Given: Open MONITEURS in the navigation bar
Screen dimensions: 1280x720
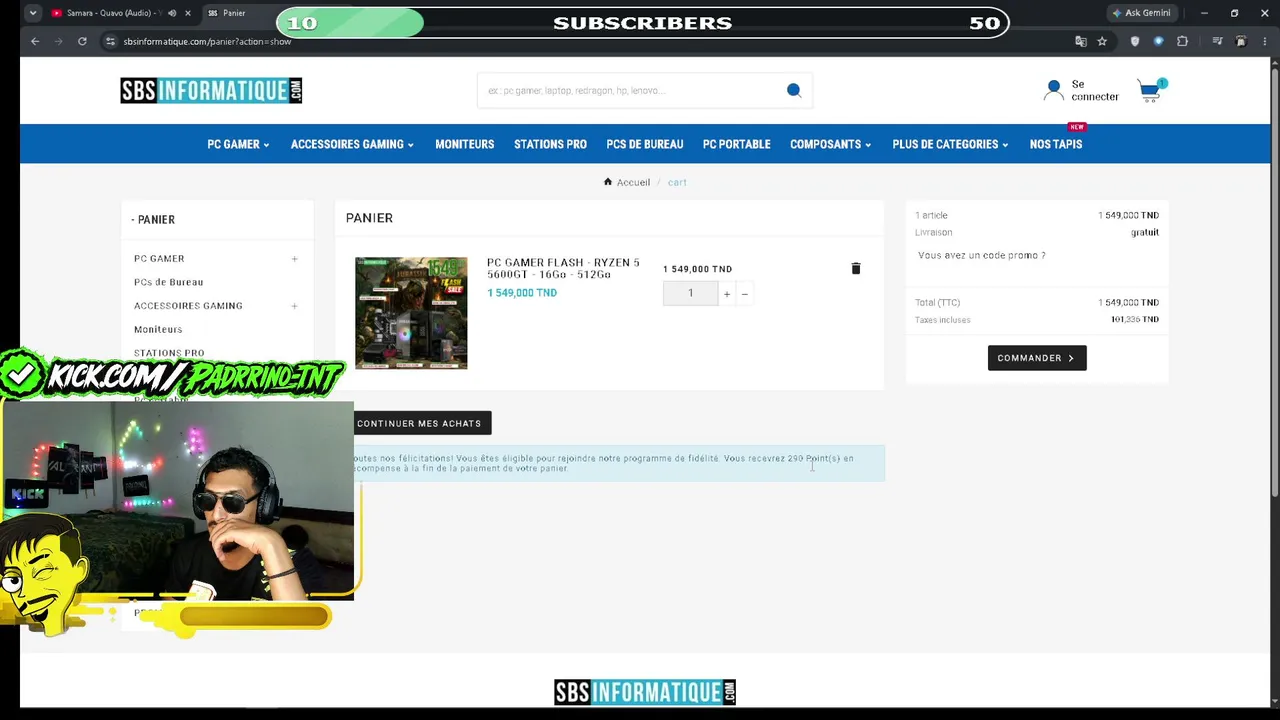Looking at the screenshot, I should pyautogui.click(x=465, y=144).
